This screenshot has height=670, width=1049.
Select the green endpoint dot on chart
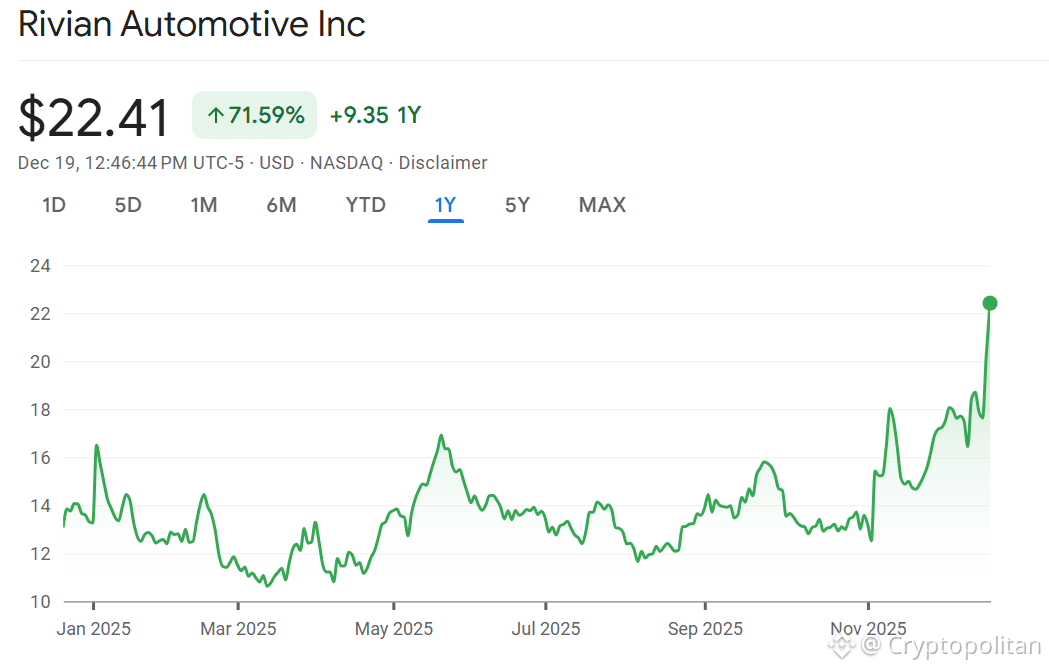(x=989, y=302)
